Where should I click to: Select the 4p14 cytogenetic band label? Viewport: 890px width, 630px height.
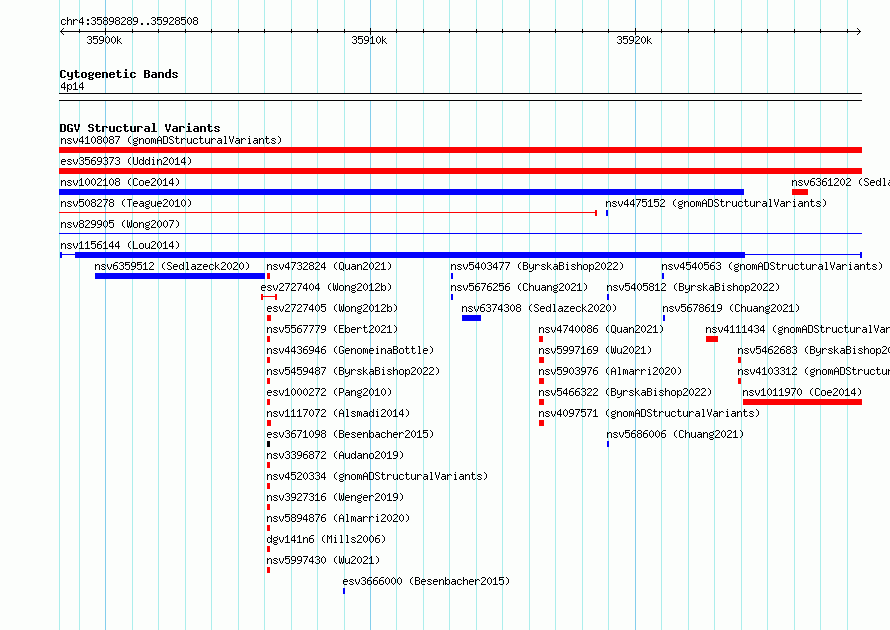pos(72,87)
